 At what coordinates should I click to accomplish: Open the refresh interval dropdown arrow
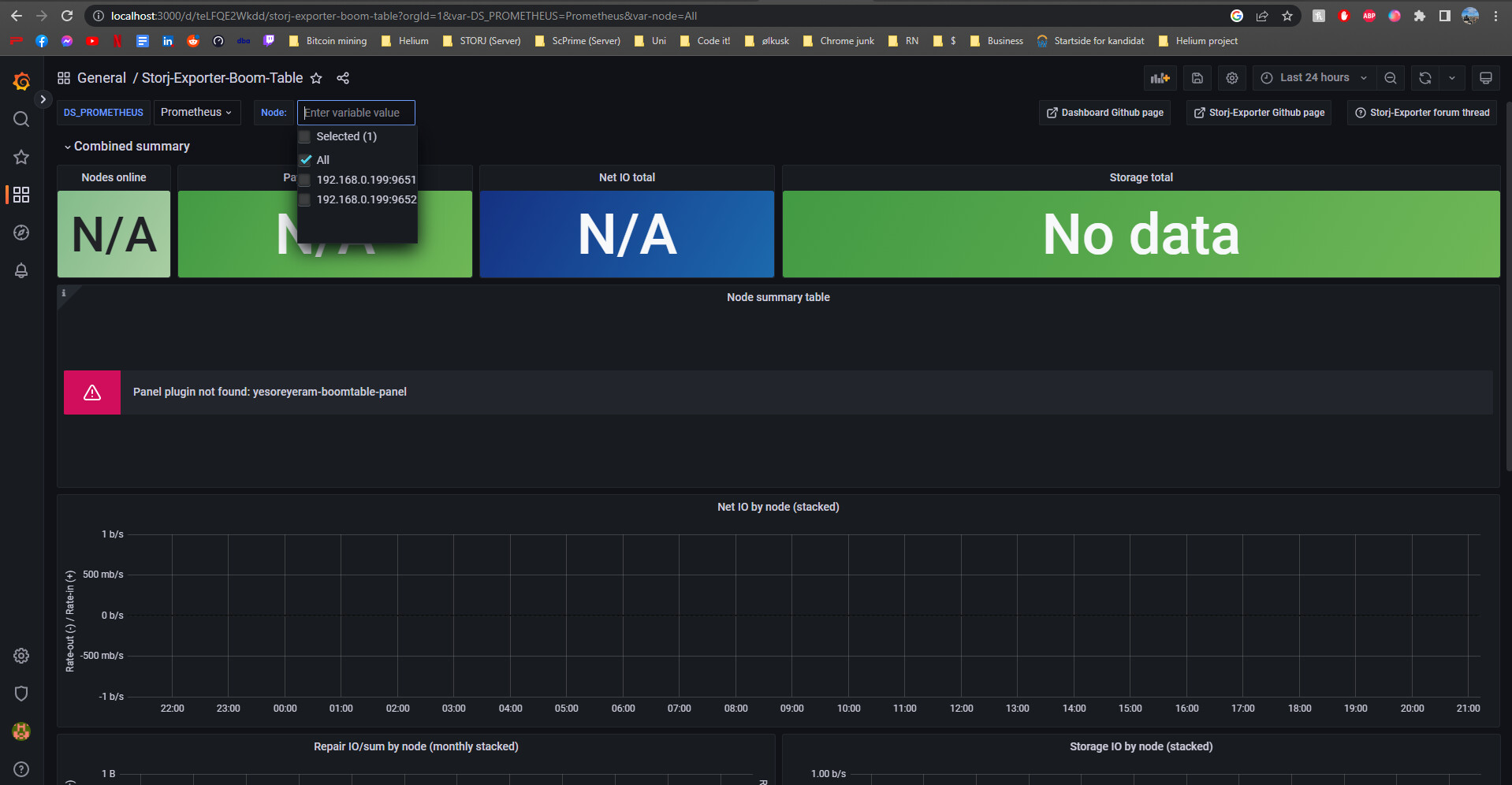pos(1452,78)
